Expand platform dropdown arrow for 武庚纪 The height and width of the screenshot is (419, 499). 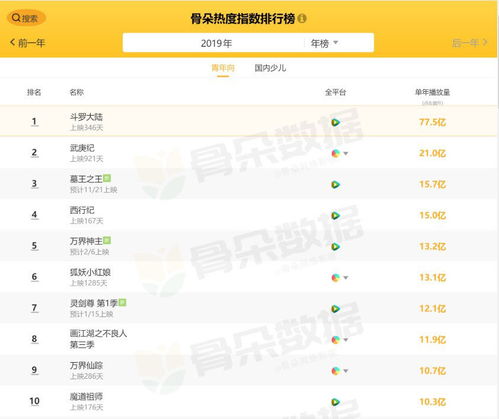point(346,153)
